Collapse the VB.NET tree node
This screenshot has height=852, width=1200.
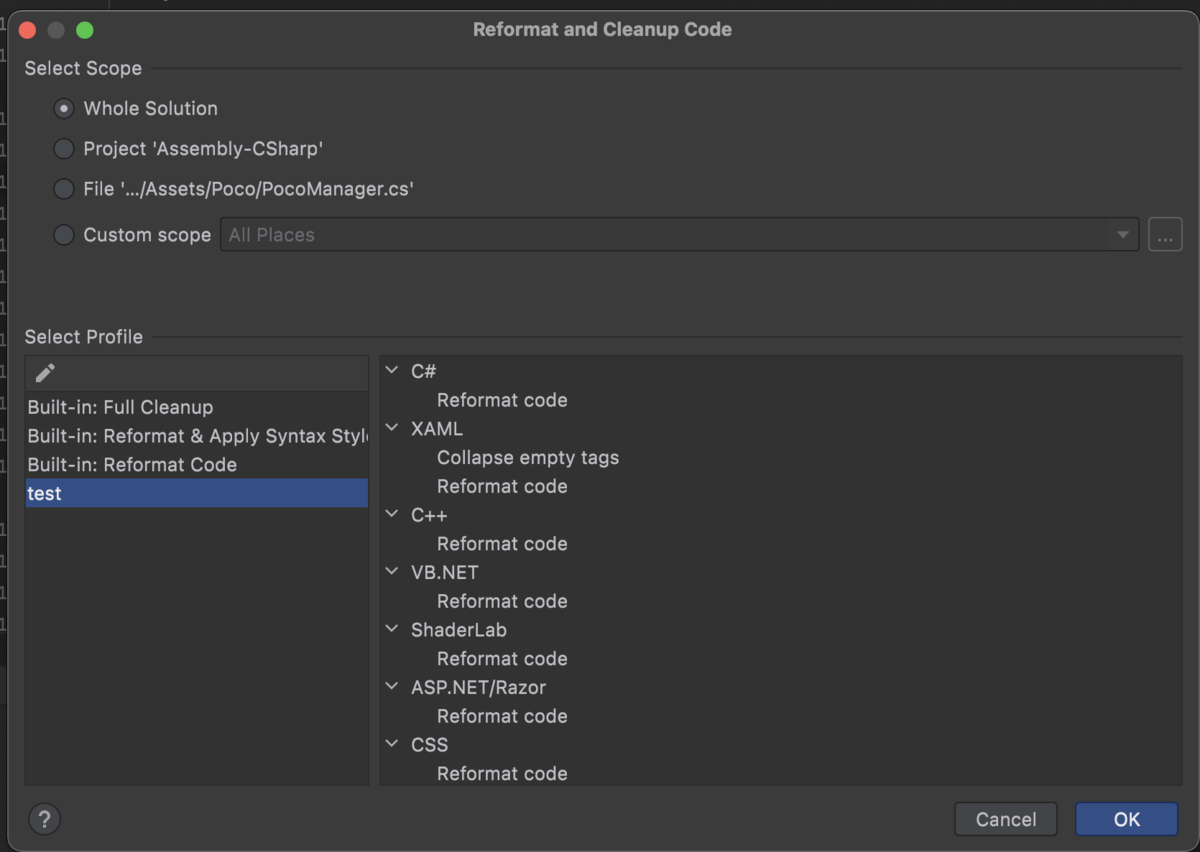pyautogui.click(x=392, y=573)
